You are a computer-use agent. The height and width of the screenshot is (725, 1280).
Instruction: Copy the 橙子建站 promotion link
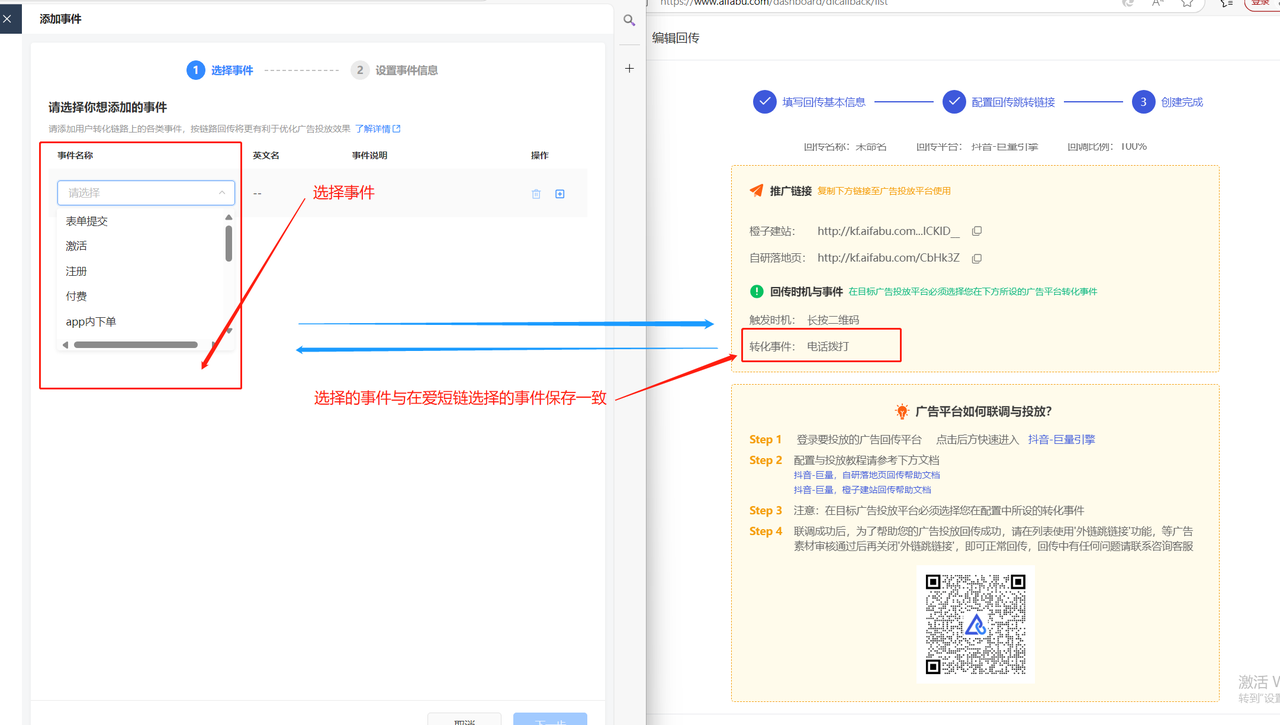977,231
